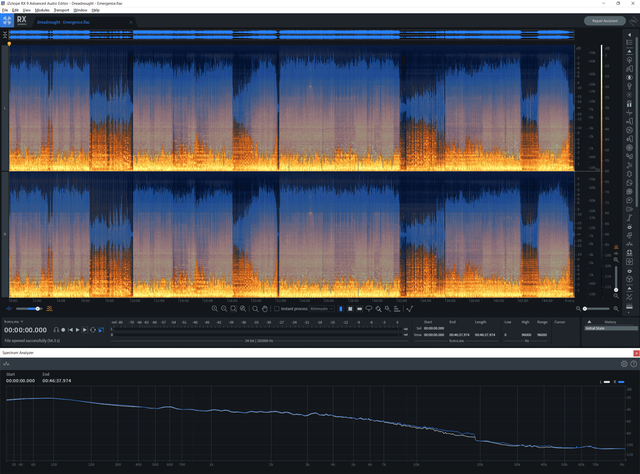Toggle headphone input monitoring
Screen dimensions: 640x474
click(56, 330)
